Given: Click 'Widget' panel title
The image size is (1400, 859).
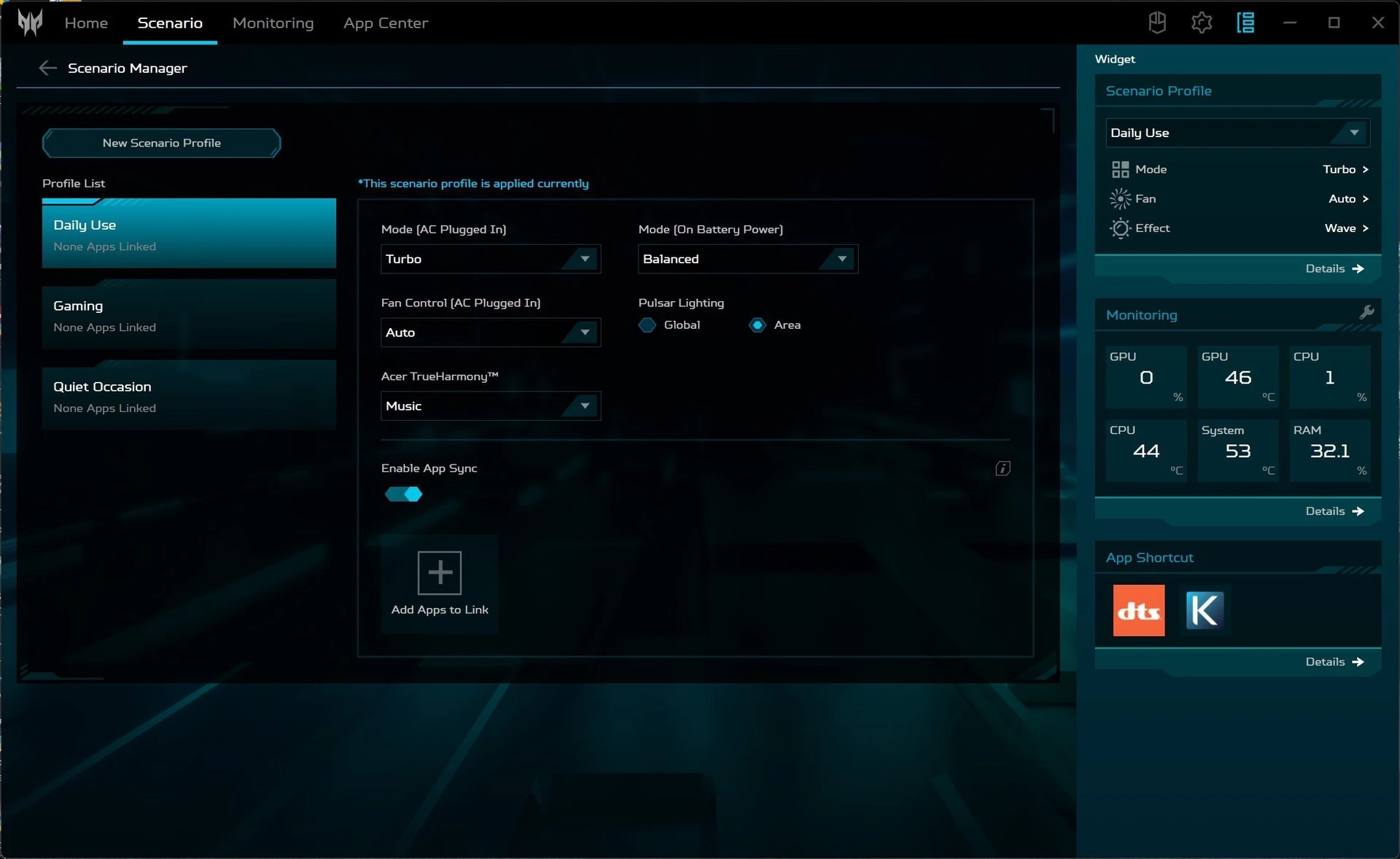Looking at the screenshot, I should point(1115,59).
